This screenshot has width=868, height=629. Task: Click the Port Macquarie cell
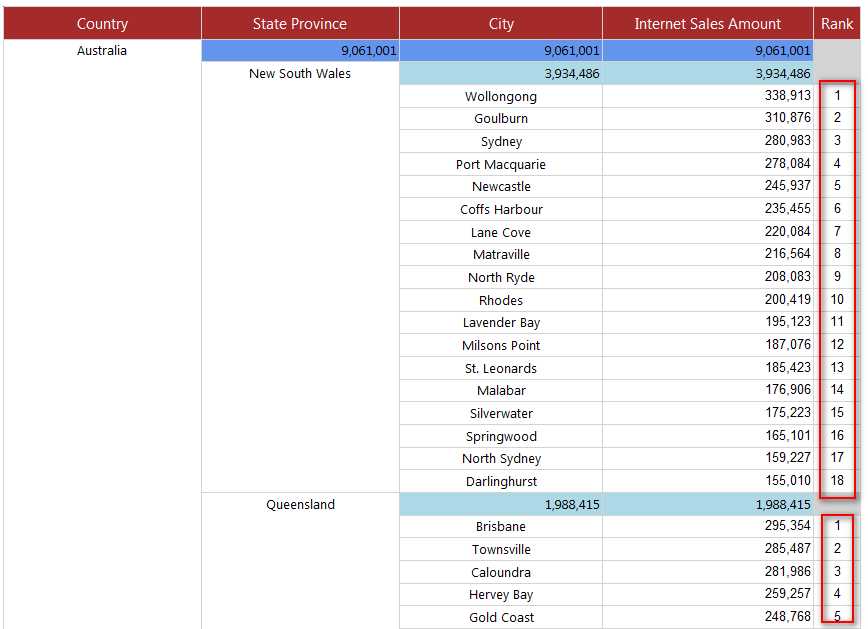tap(501, 164)
